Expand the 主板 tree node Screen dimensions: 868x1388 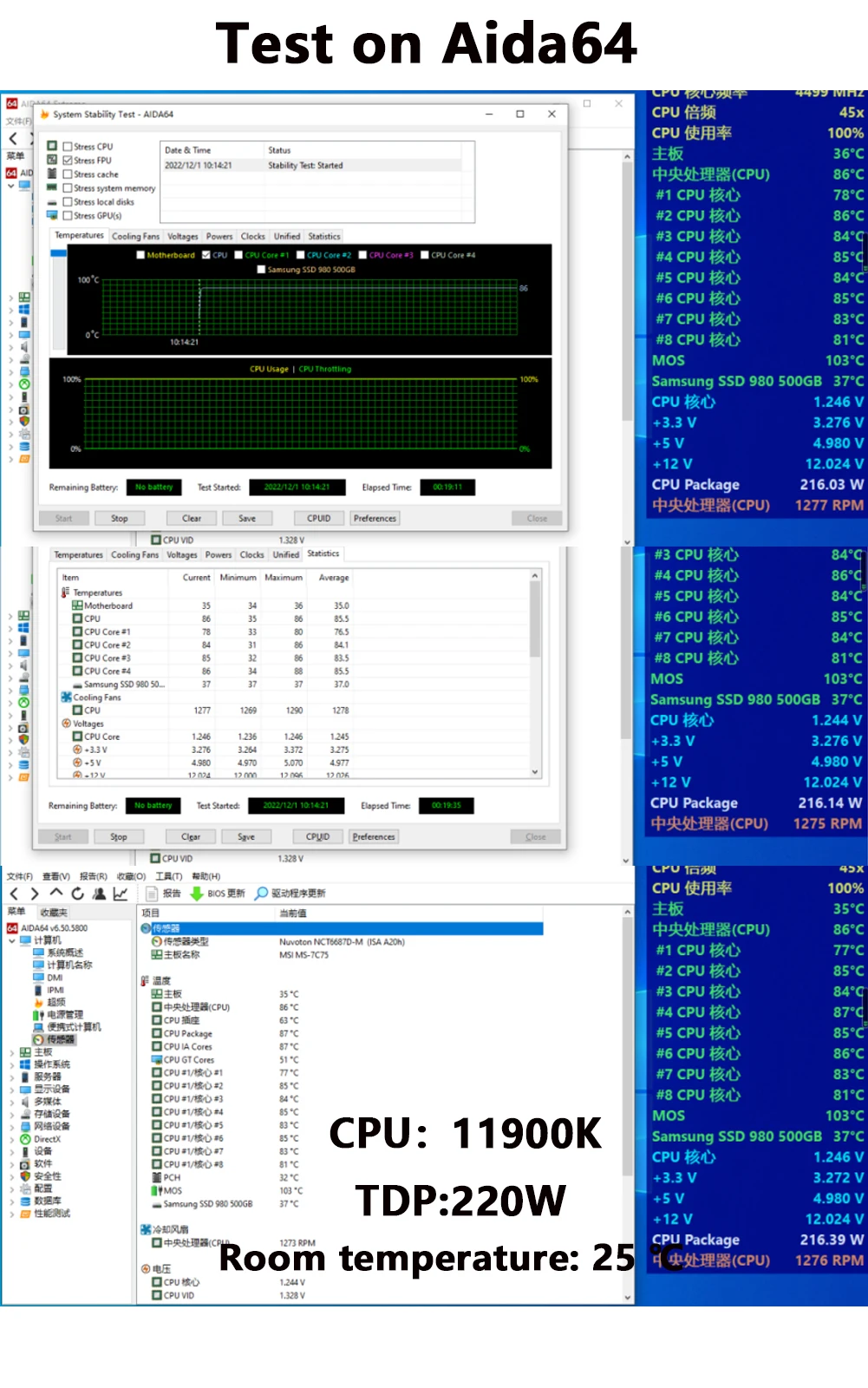click(x=12, y=1052)
